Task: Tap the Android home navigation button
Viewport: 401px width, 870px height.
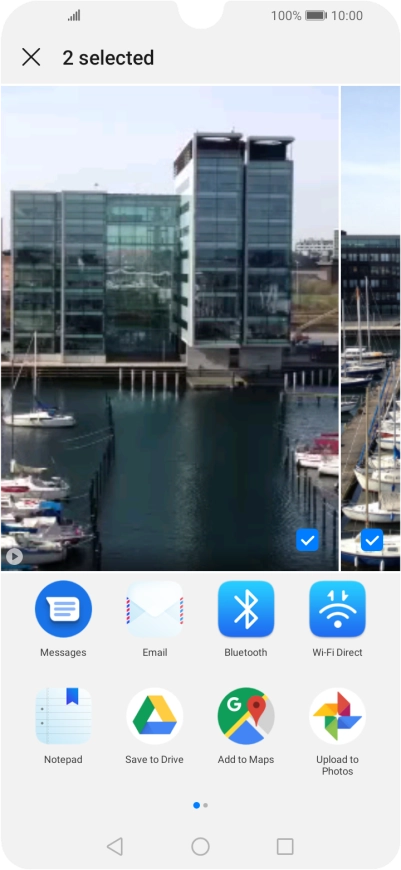Action: pyautogui.click(x=200, y=846)
